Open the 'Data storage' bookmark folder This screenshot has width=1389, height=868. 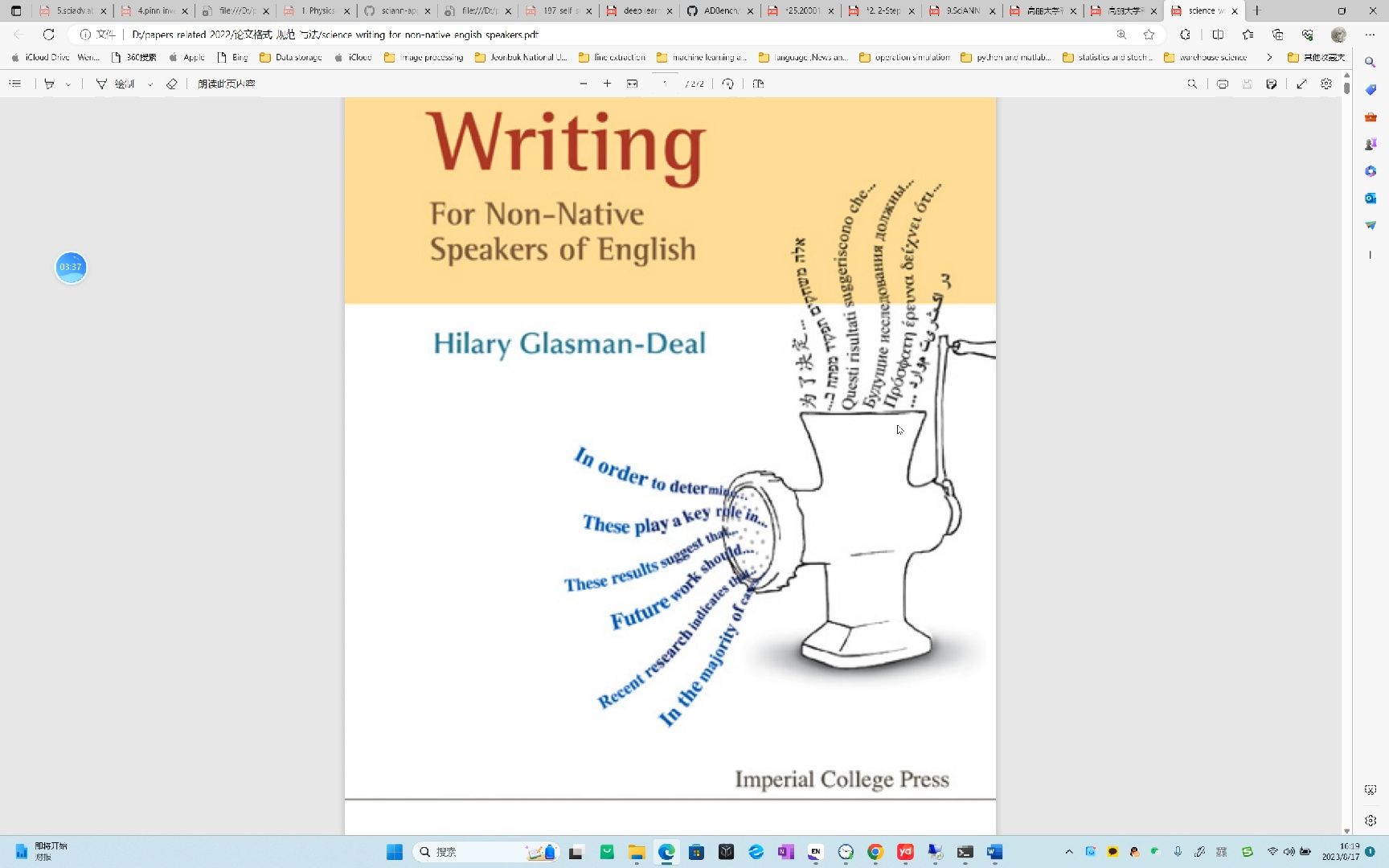(291, 57)
